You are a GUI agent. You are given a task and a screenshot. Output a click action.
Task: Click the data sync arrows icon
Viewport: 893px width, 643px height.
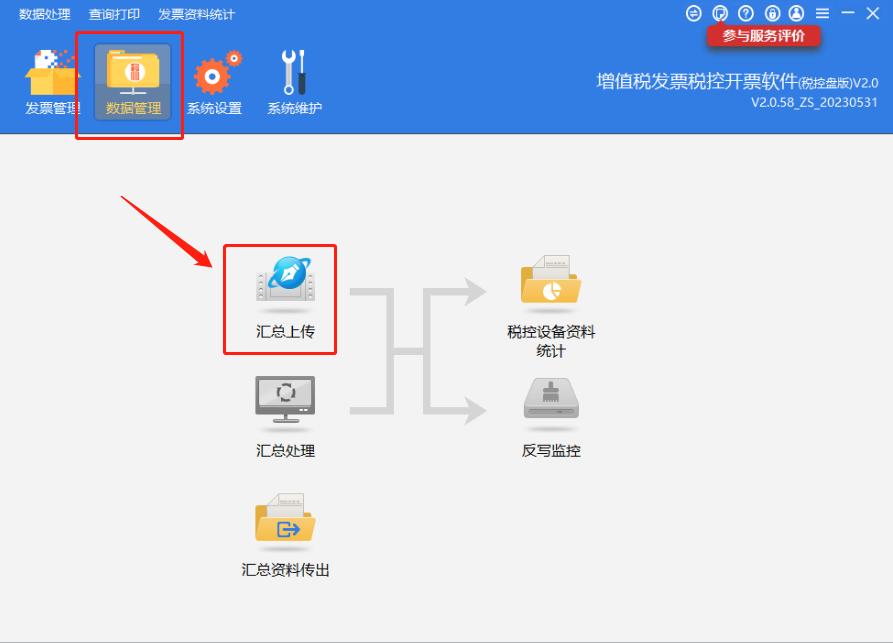tap(694, 13)
